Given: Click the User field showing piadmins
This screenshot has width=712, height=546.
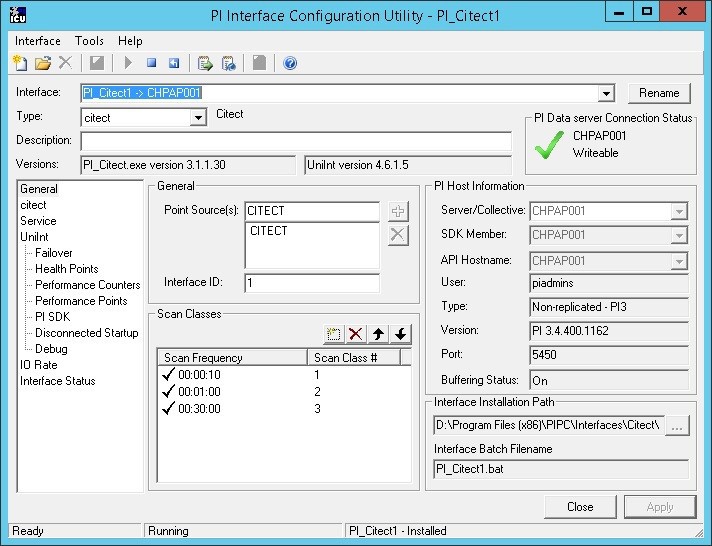Looking at the screenshot, I should coord(609,283).
